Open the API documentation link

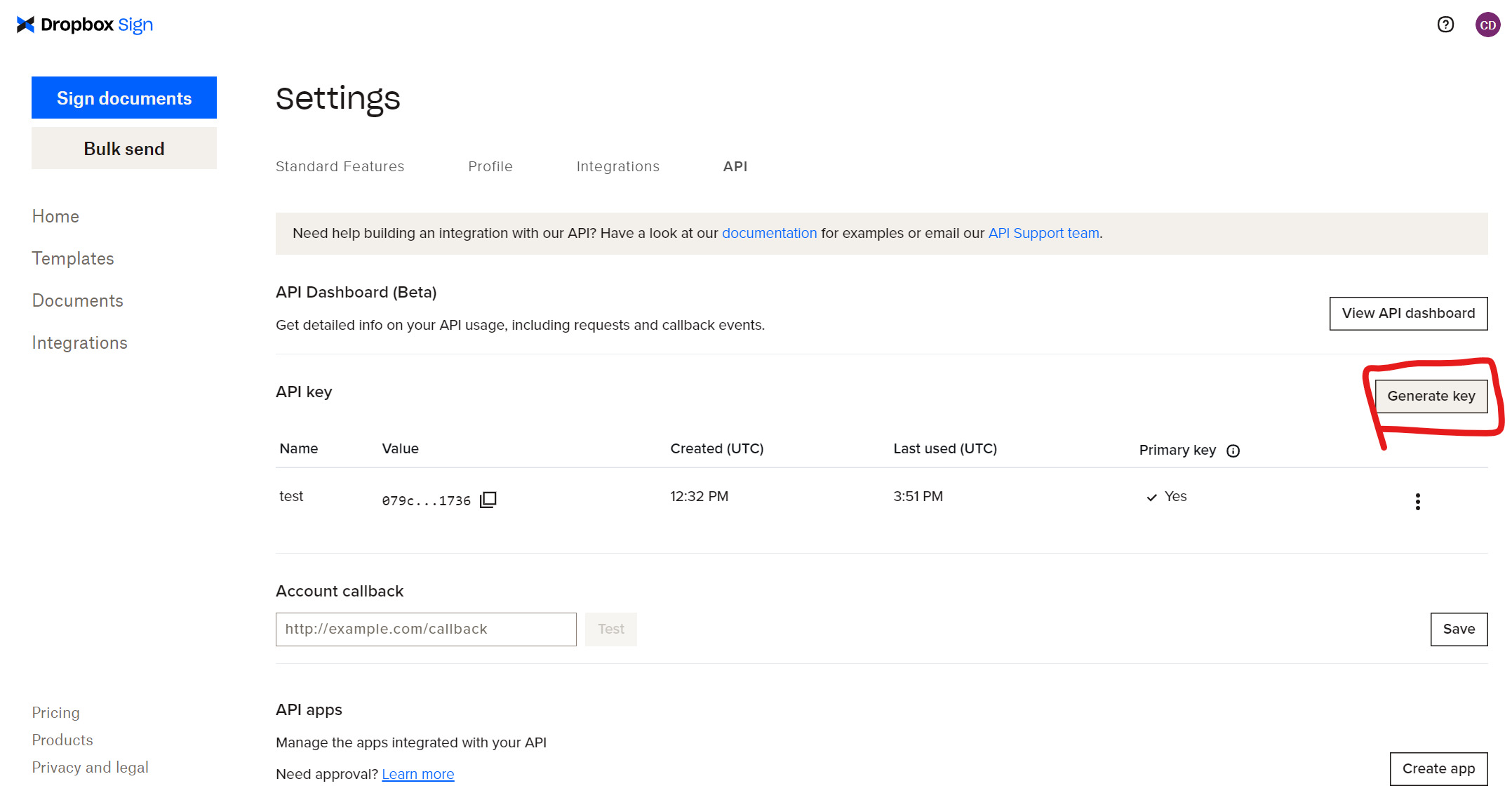tap(769, 233)
